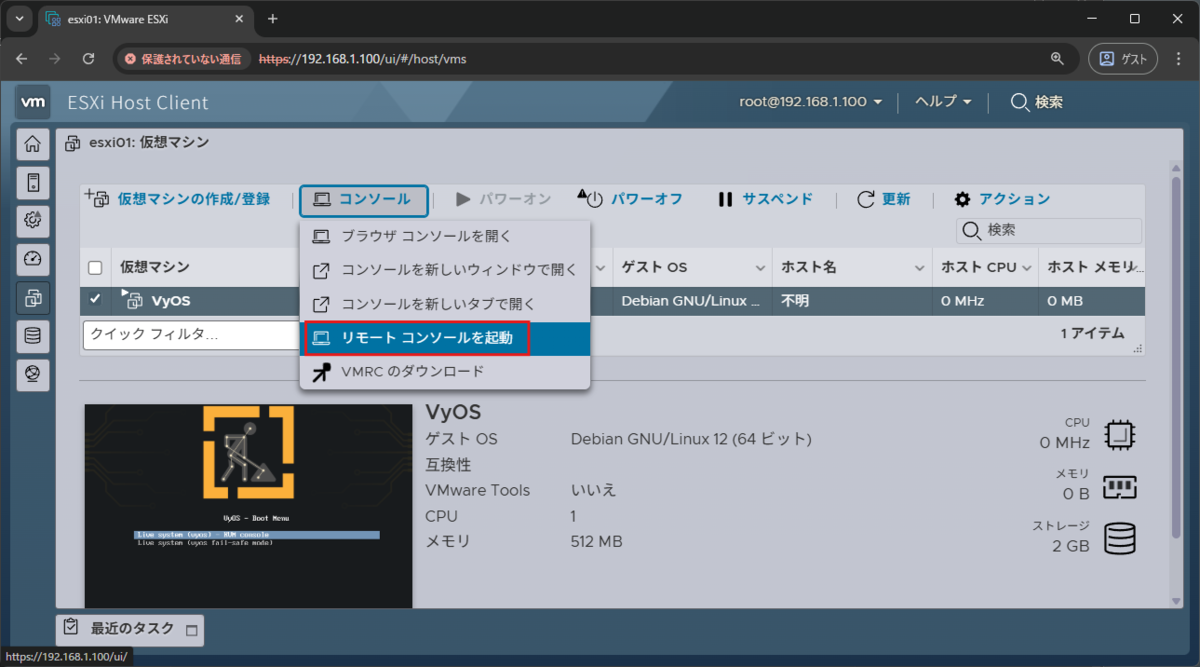This screenshot has height=667, width=1200.
Task: Click the パワーオフ button
Action: (631, 199)
